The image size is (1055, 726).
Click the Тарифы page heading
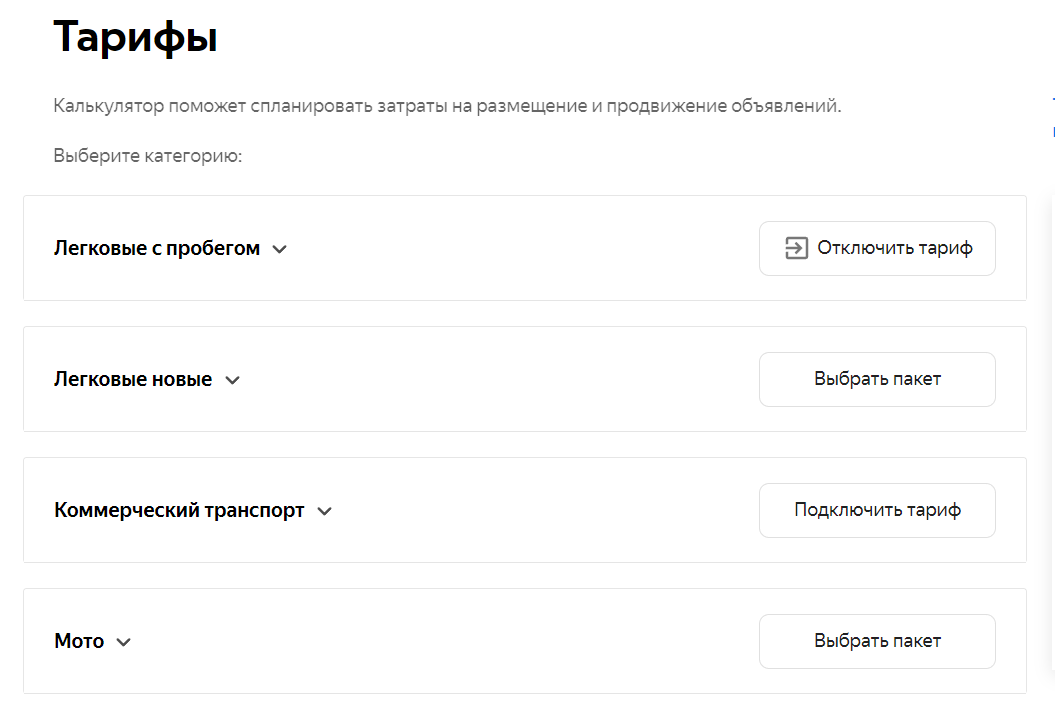135,37
